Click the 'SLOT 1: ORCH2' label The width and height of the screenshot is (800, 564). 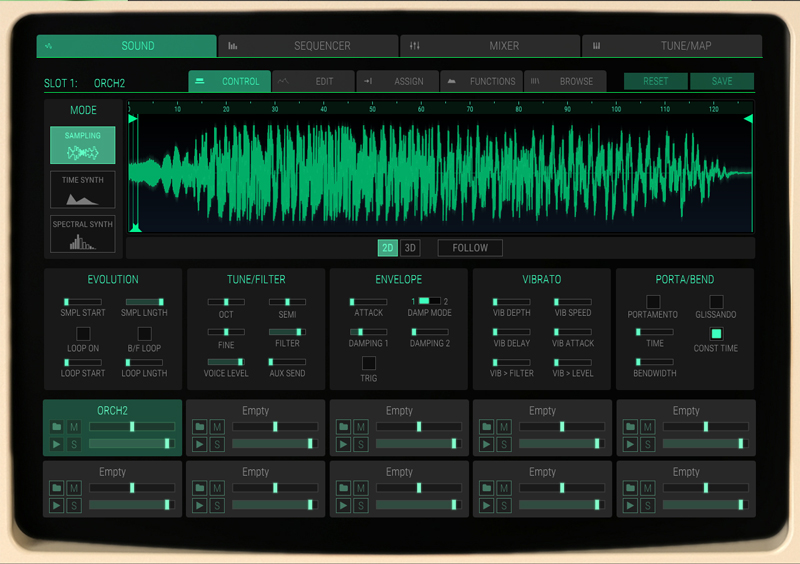(84, 83)
